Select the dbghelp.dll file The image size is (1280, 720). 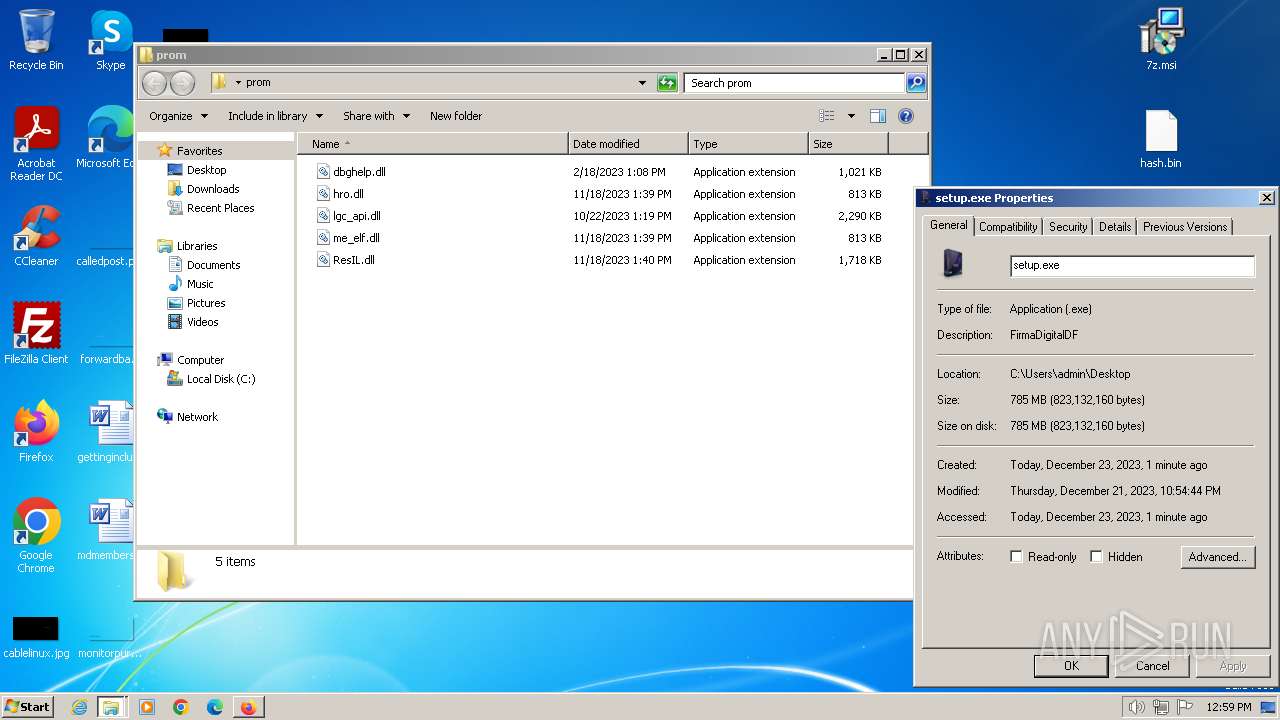tap(359, 172)
